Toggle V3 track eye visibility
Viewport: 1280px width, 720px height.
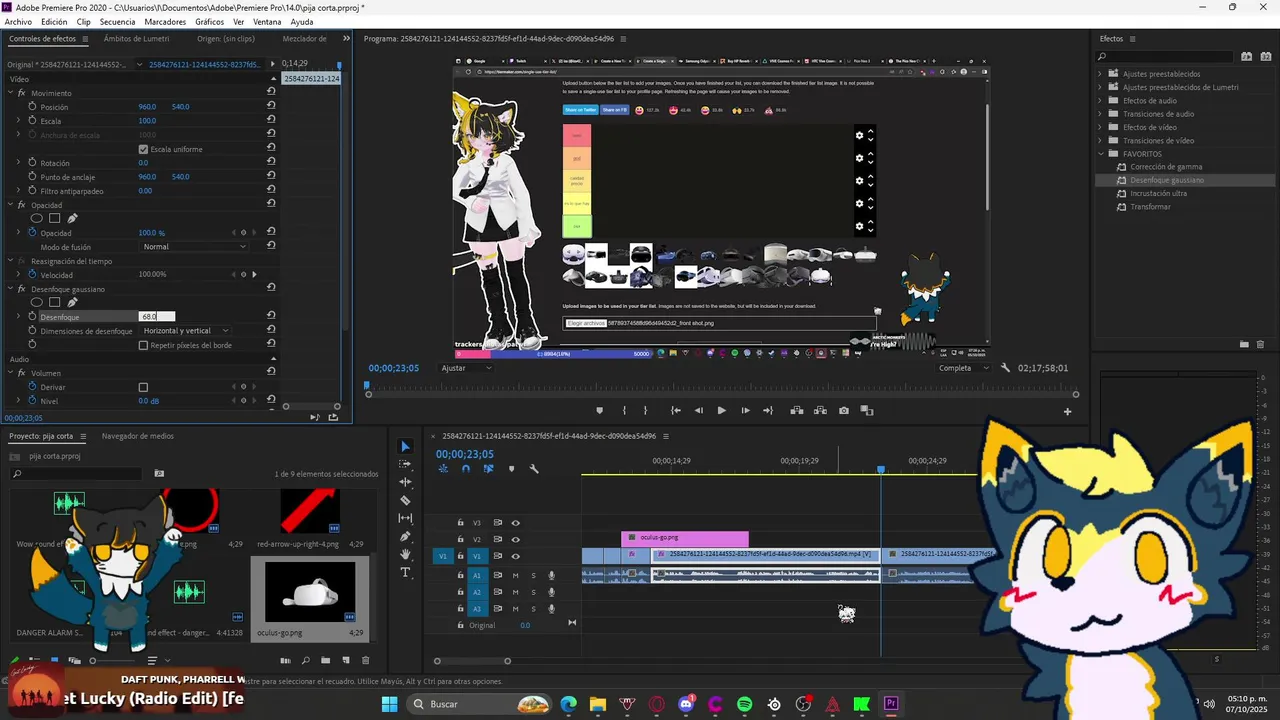516,523
